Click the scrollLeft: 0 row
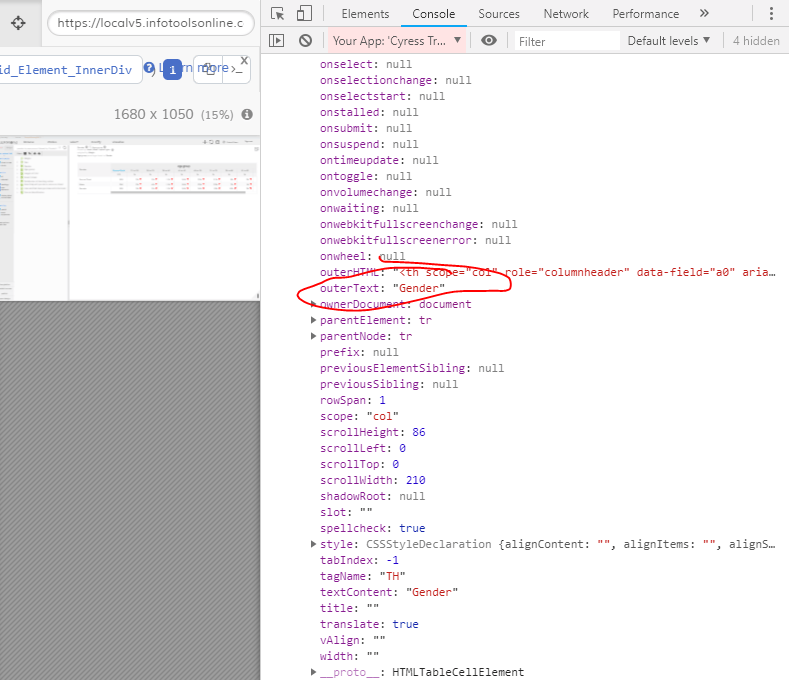Screen dimensions: 789x680 click(x=363, y=448)
